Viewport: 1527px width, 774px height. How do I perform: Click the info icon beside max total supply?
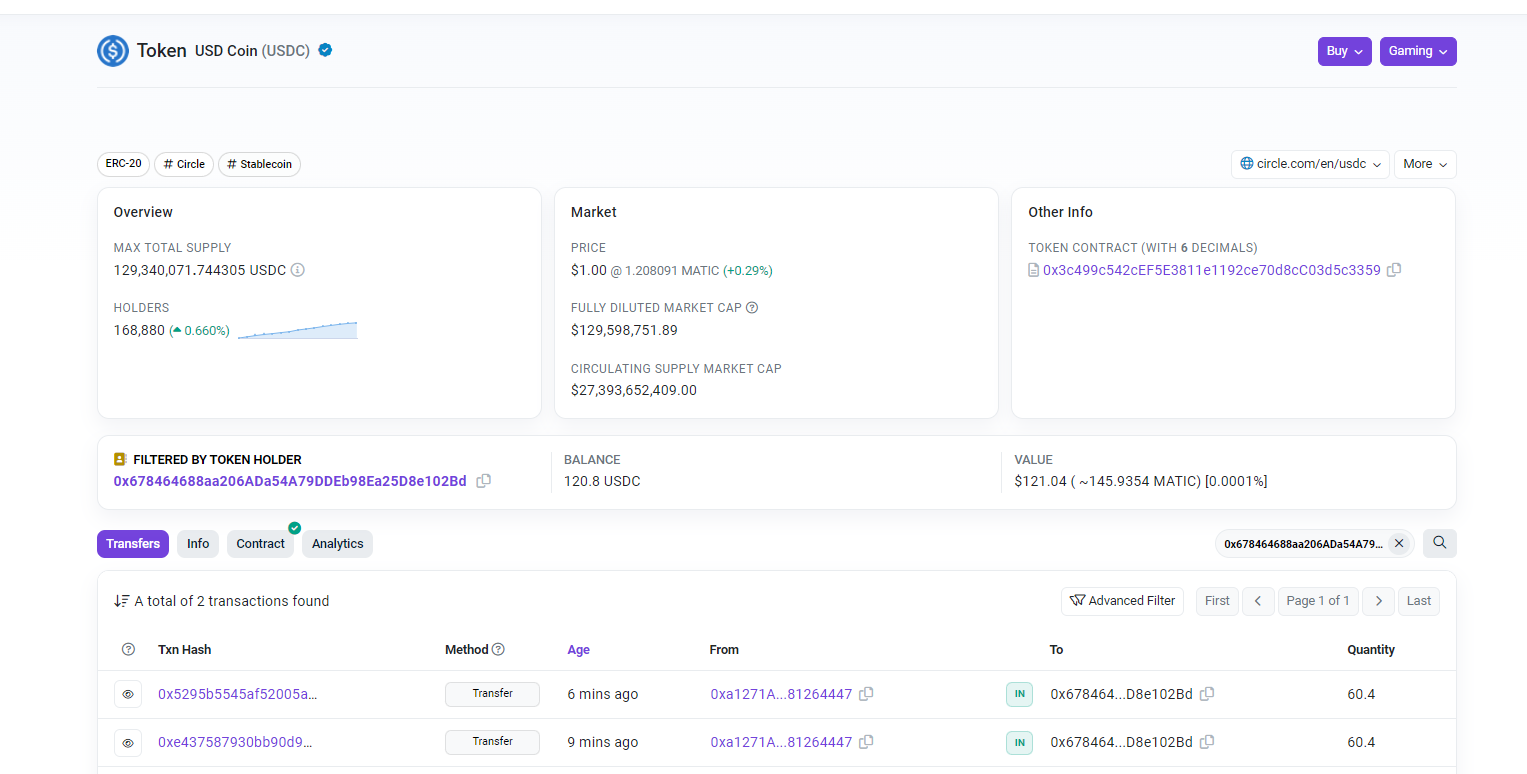(297, 270)
